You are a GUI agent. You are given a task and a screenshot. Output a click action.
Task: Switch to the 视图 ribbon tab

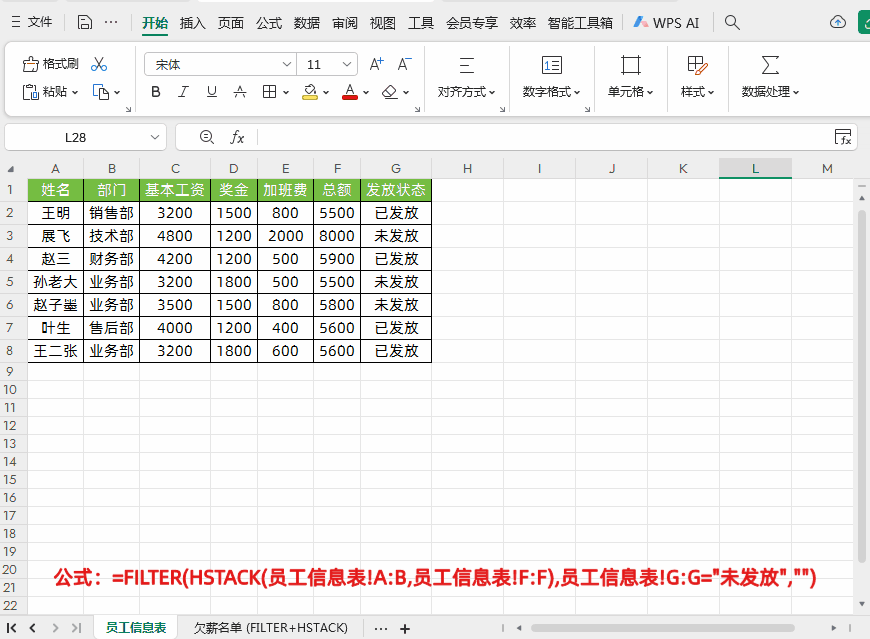click(x=383, y=23)
